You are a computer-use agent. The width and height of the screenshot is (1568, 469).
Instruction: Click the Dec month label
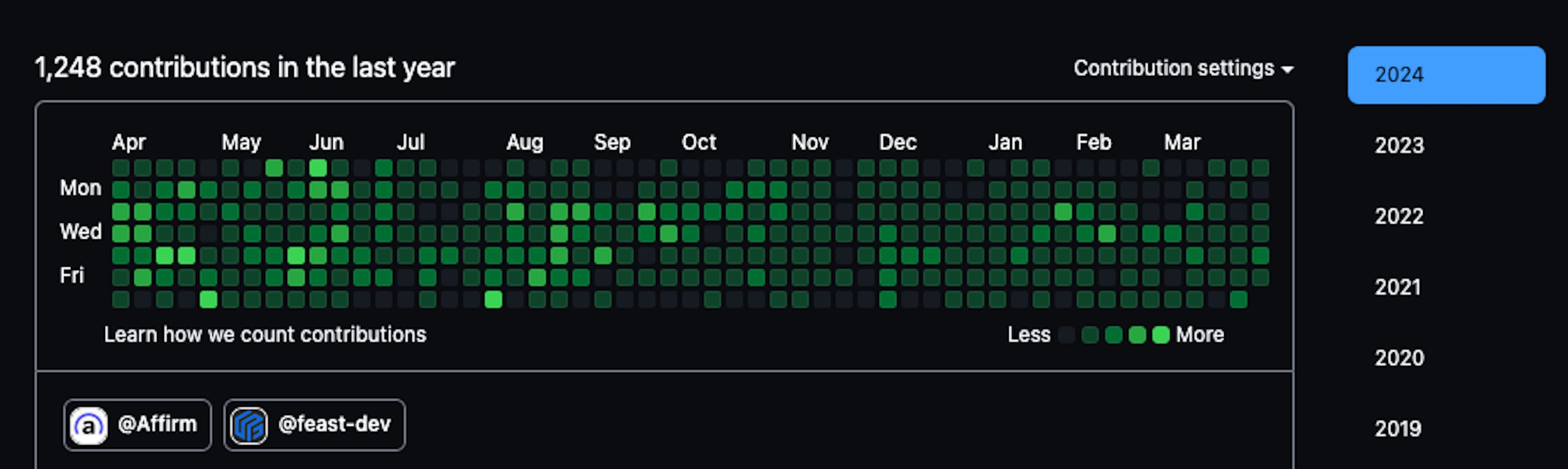click(x=897, y=143)
